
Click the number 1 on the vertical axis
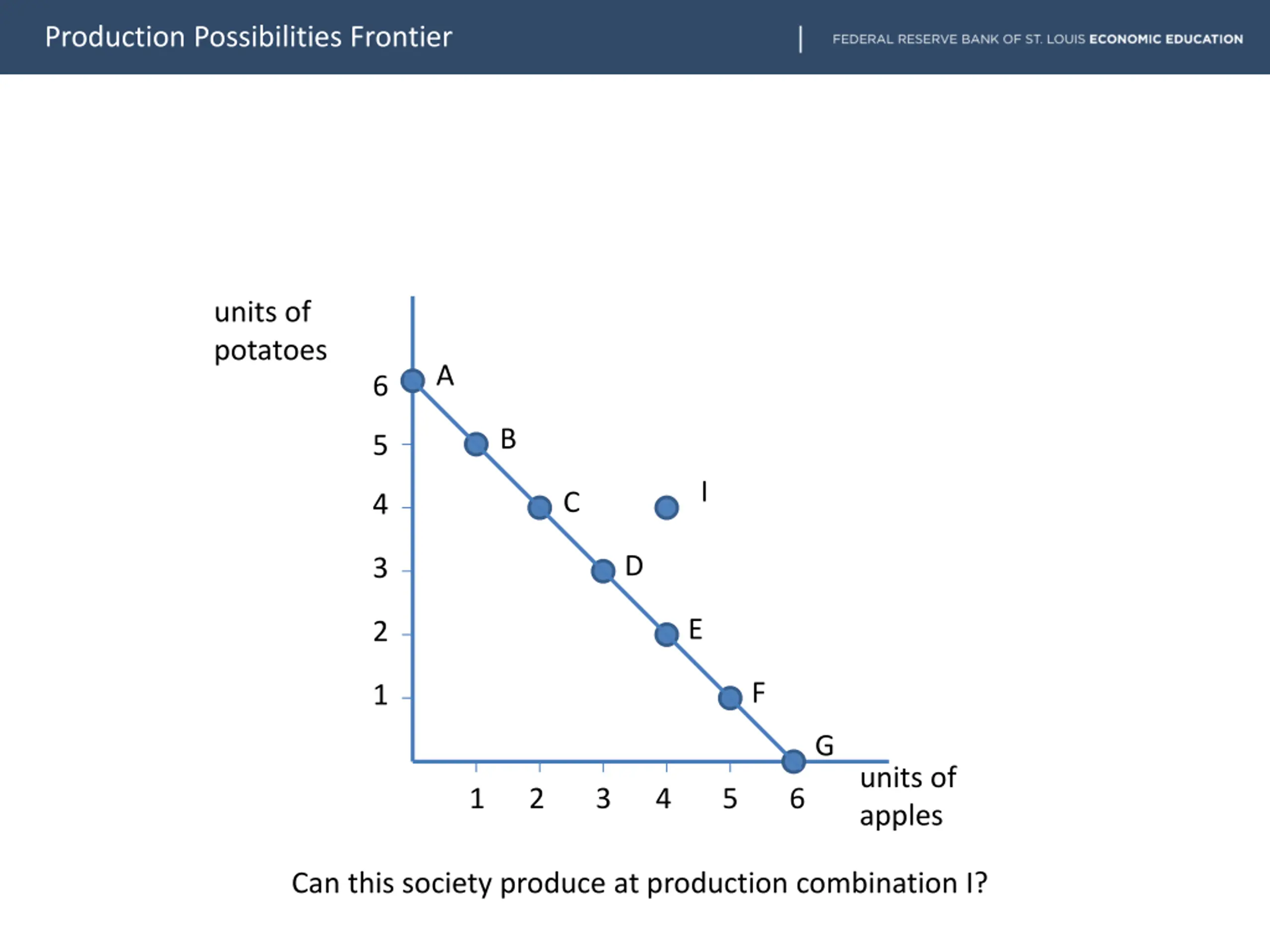[380, 696]
